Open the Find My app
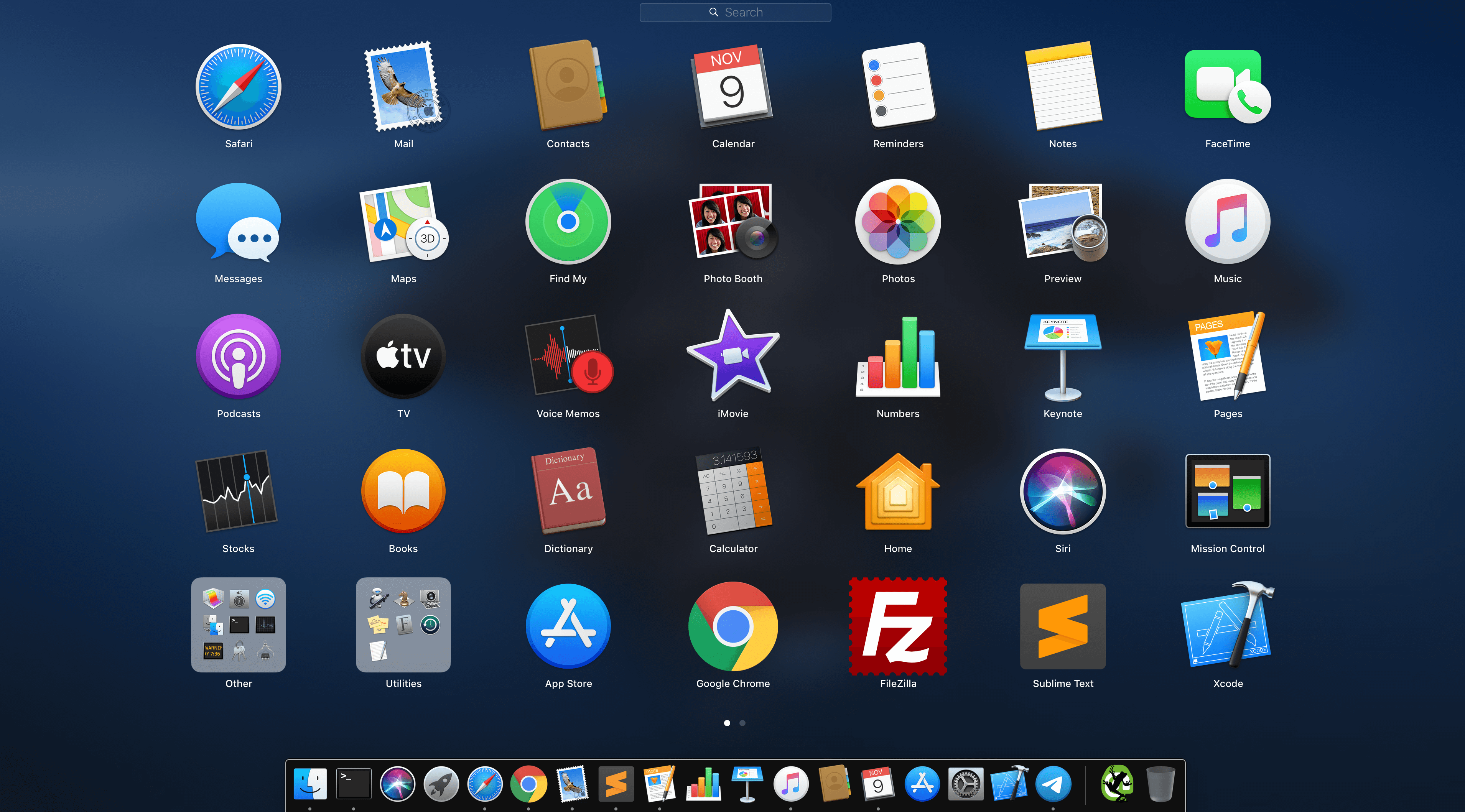This screenshot has width=1465, height=812. [x=568, y=221]
